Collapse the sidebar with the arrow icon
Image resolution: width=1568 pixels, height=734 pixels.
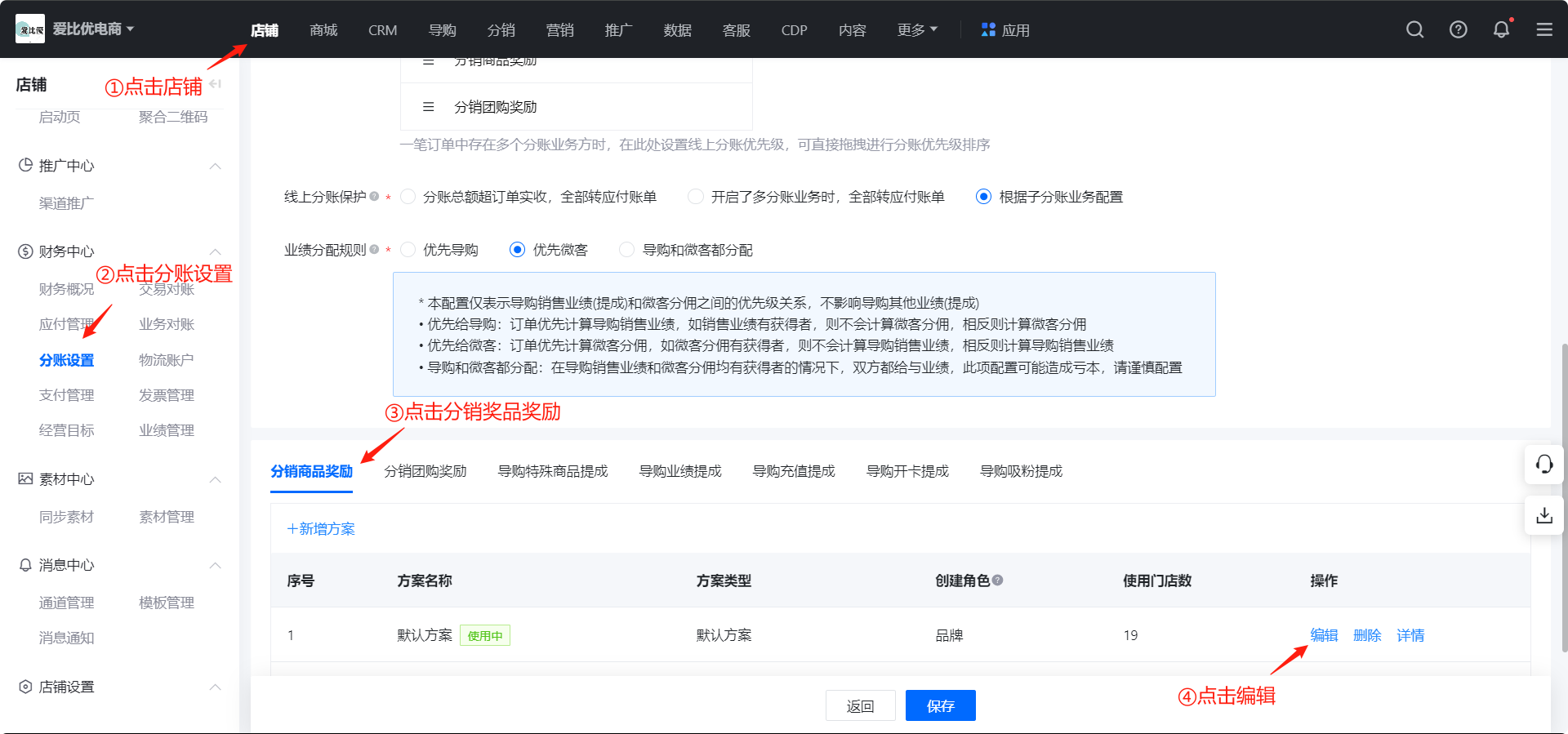(216, 84)
